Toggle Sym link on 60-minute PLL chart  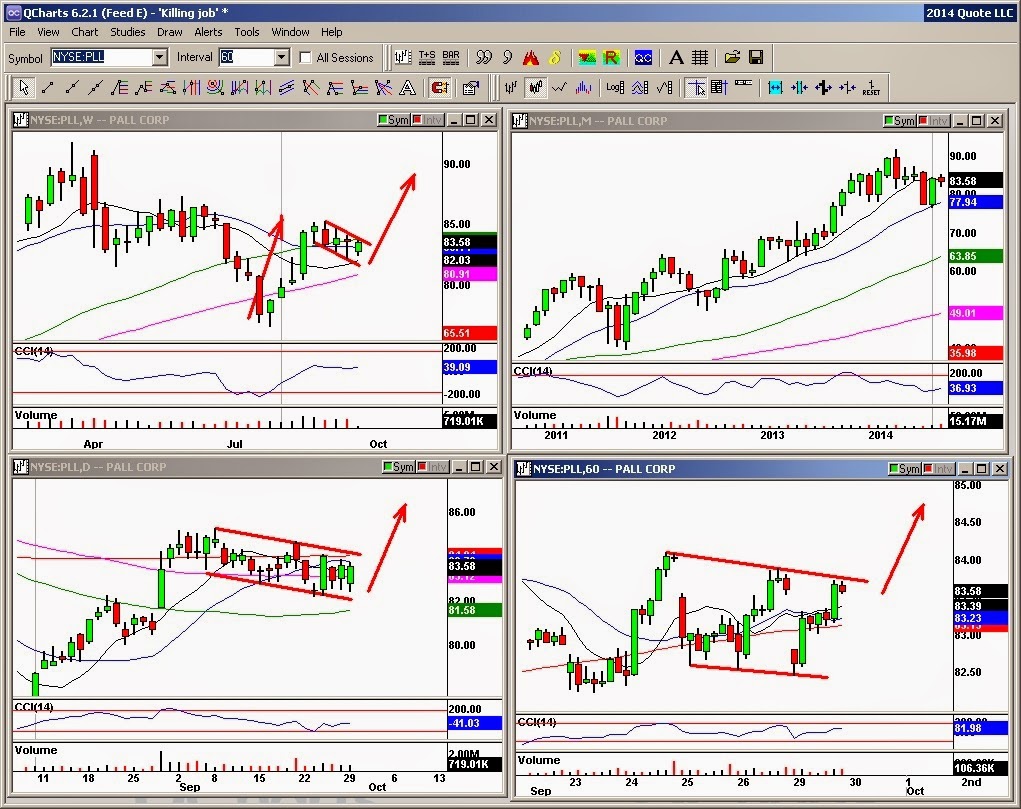(905, 468)
